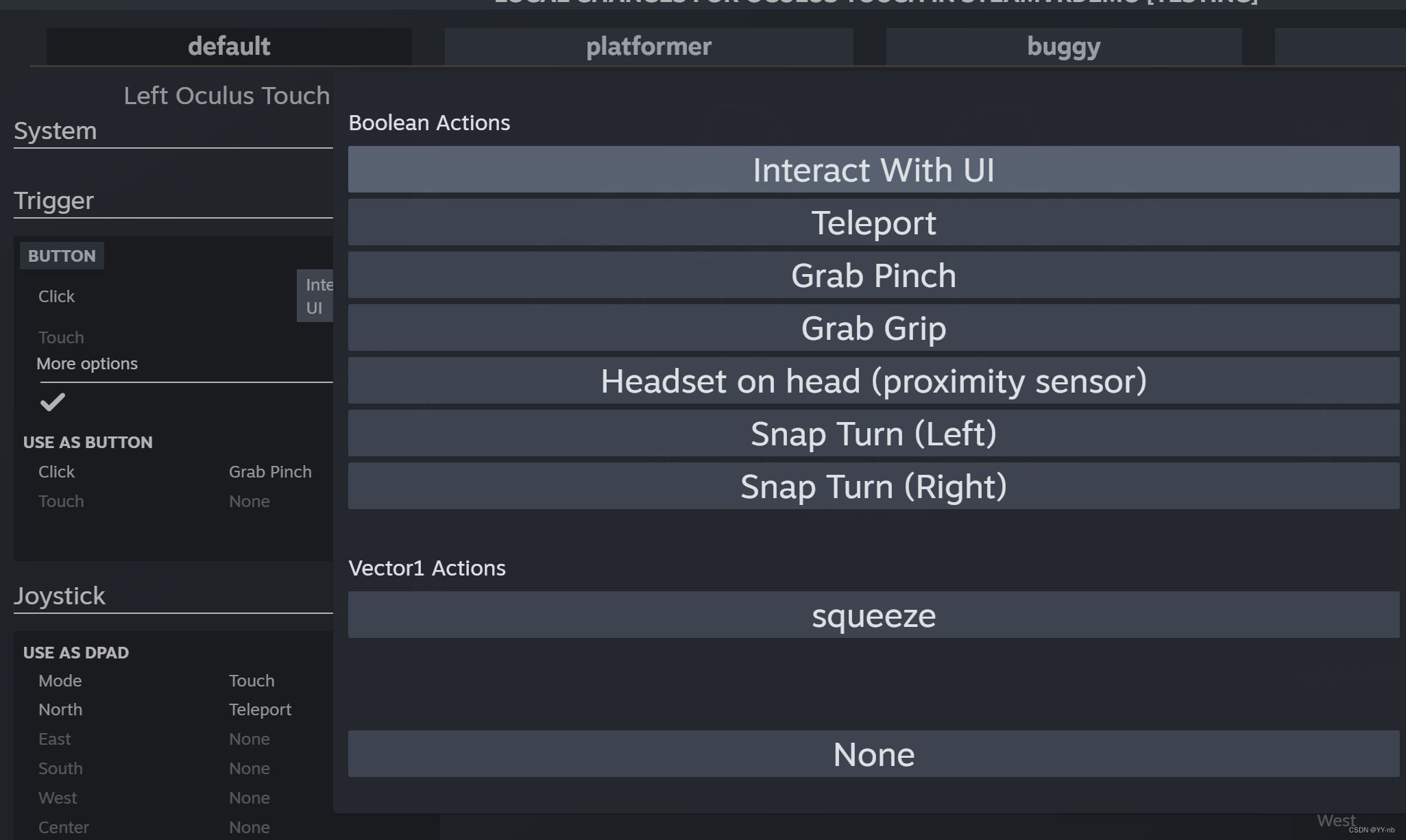1406x840 pixels.
Task: Expand More options under Trigger button
Action: (87, 364)
